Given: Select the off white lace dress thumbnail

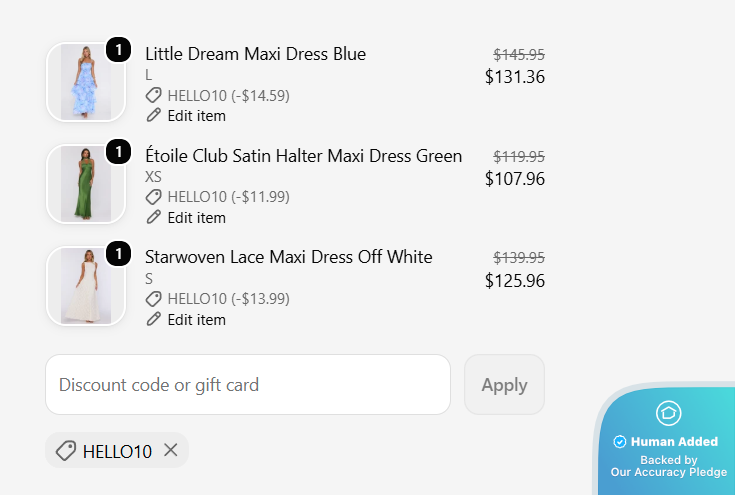Looking at the screenshot, I should pyautogui.click(x=86, y=286).
